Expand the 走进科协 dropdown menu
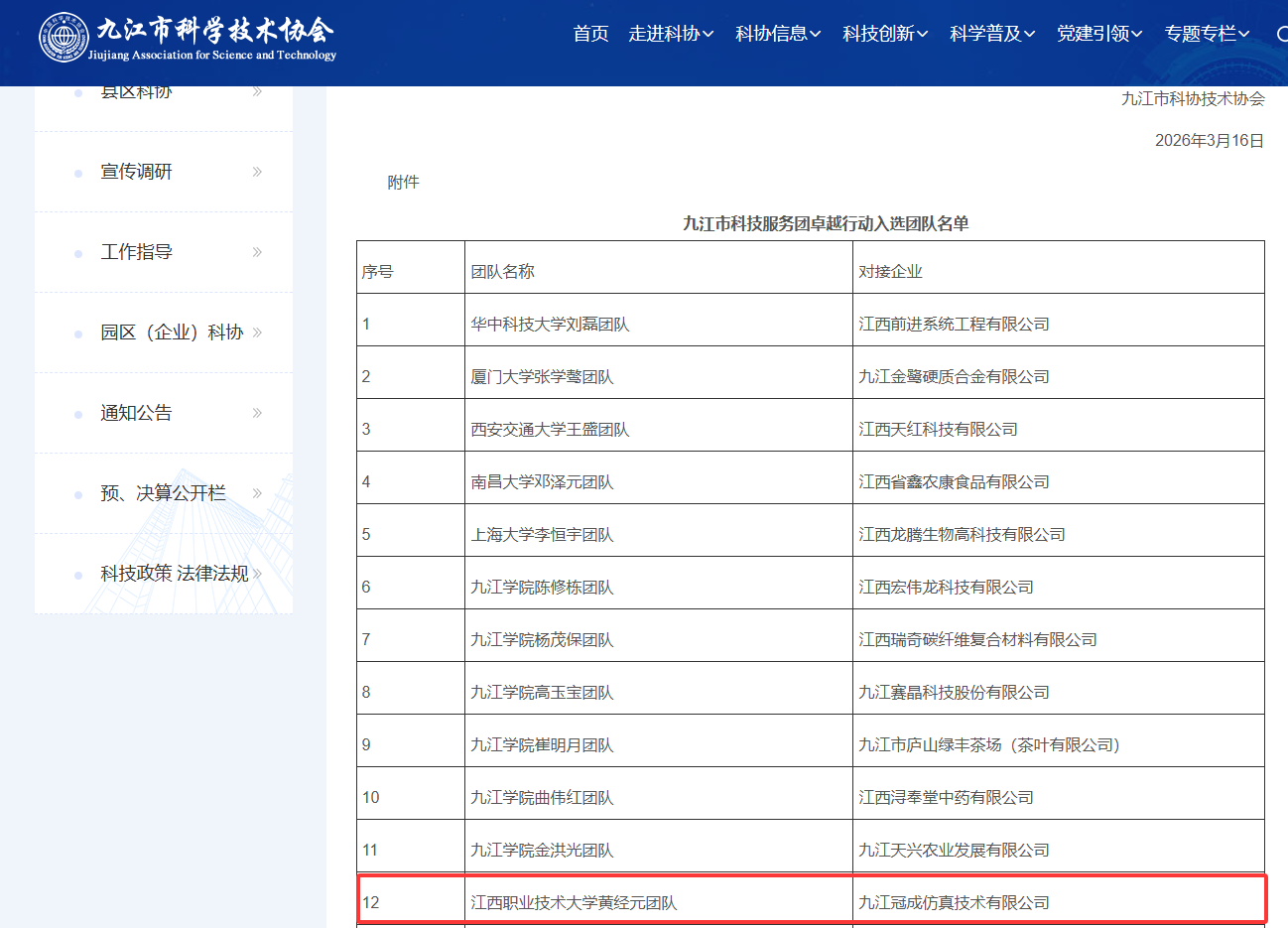Image resolution: width=1288 pixels, height=928 pixels. pyautogui.click(x=671, y=34)
